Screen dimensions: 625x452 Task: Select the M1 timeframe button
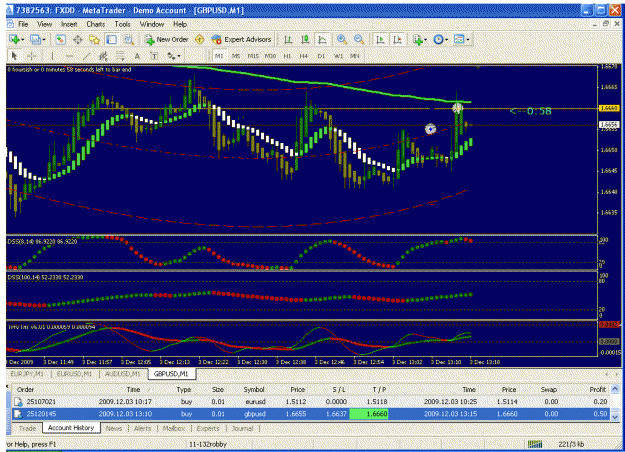219,56
